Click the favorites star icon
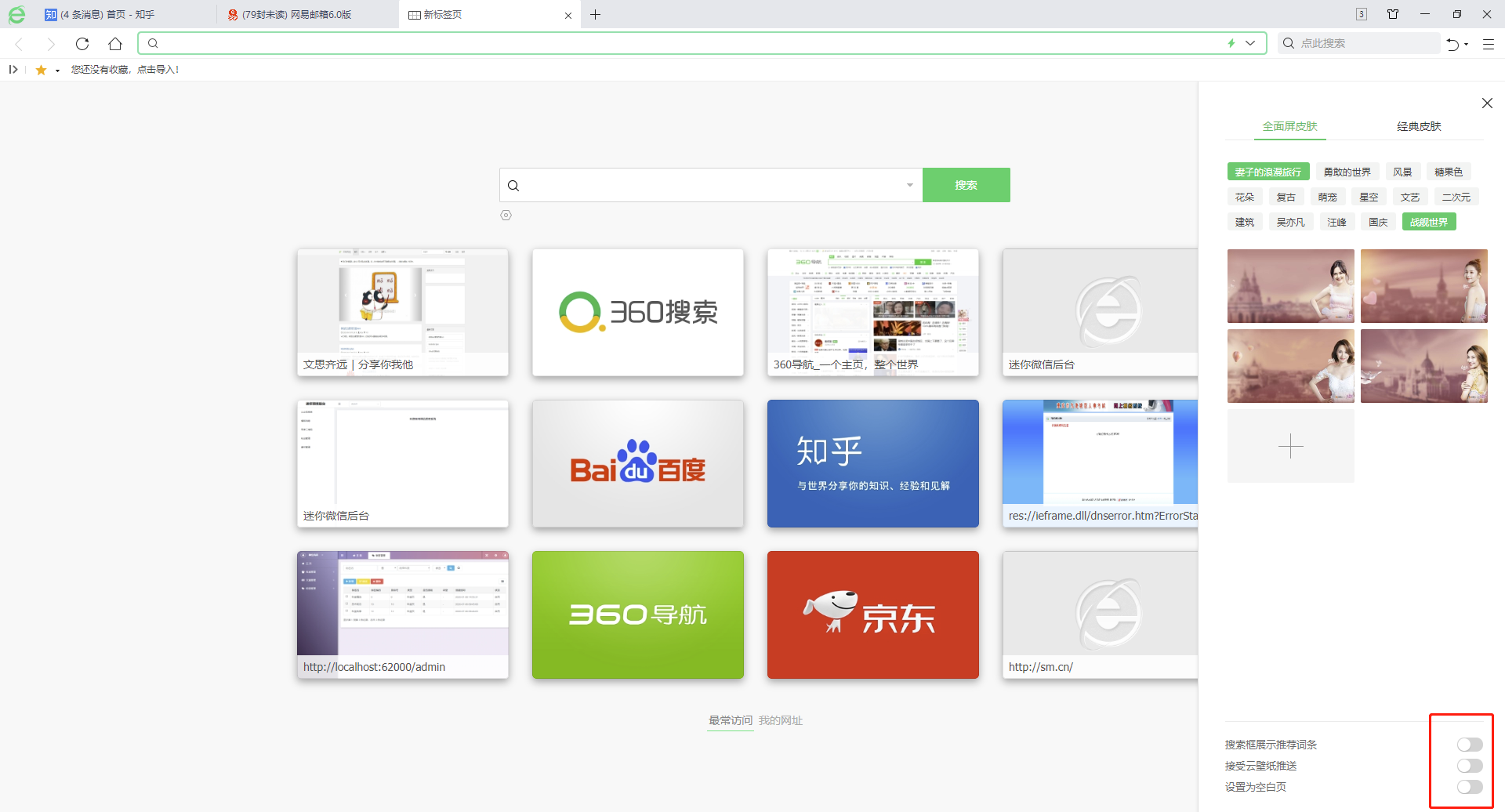The width and height of the screenshot is (1505, 812). tap(42, 70)
